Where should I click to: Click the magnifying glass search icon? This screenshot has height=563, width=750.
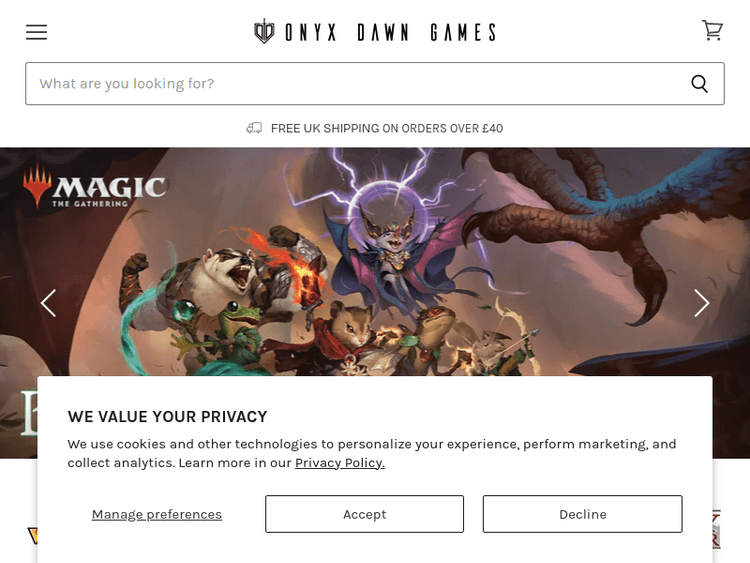coord(699,84)
